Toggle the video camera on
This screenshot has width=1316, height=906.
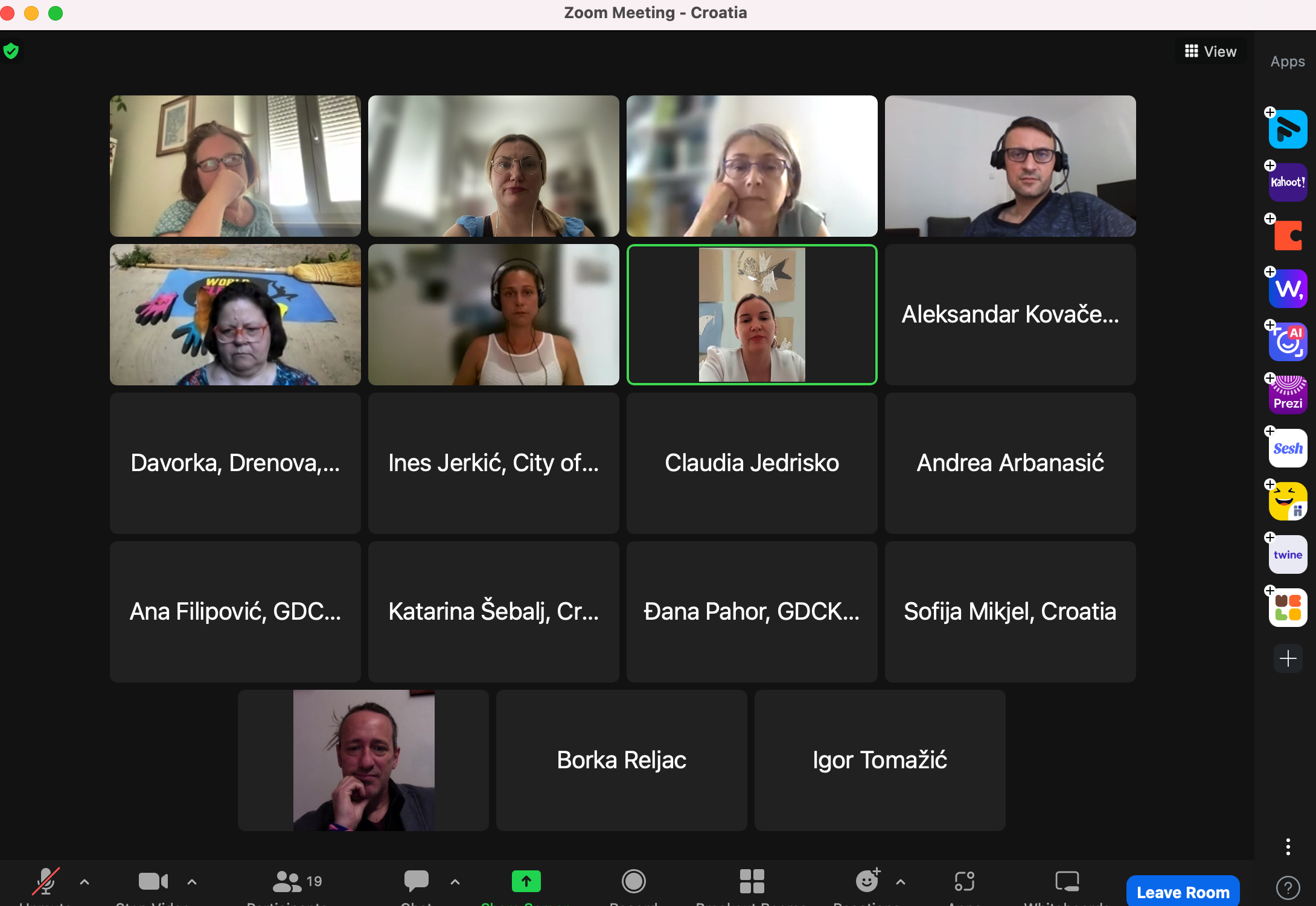point(153,881)
